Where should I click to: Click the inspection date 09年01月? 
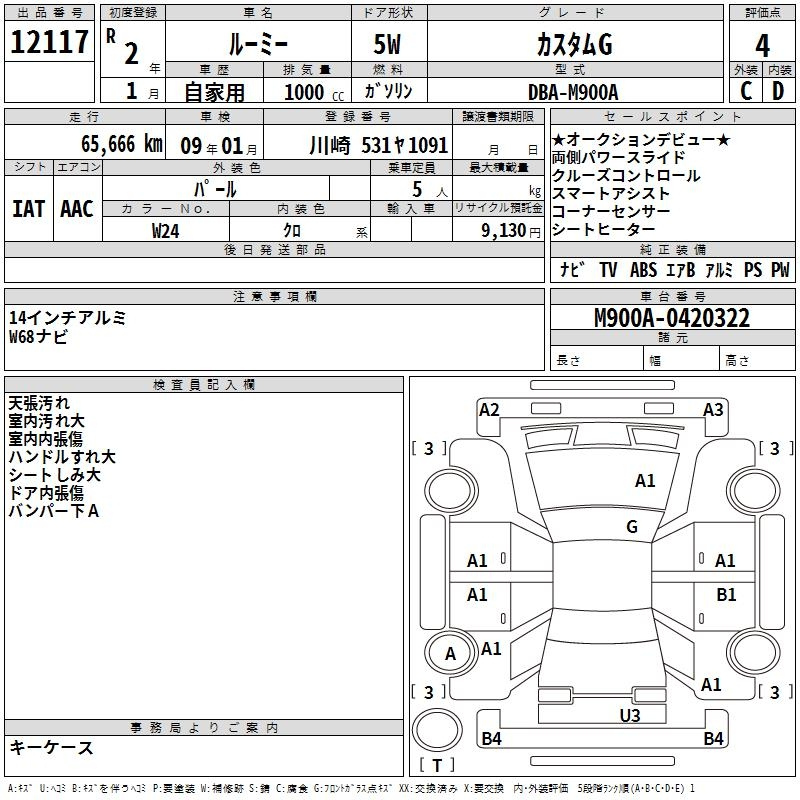pos(219,146)
